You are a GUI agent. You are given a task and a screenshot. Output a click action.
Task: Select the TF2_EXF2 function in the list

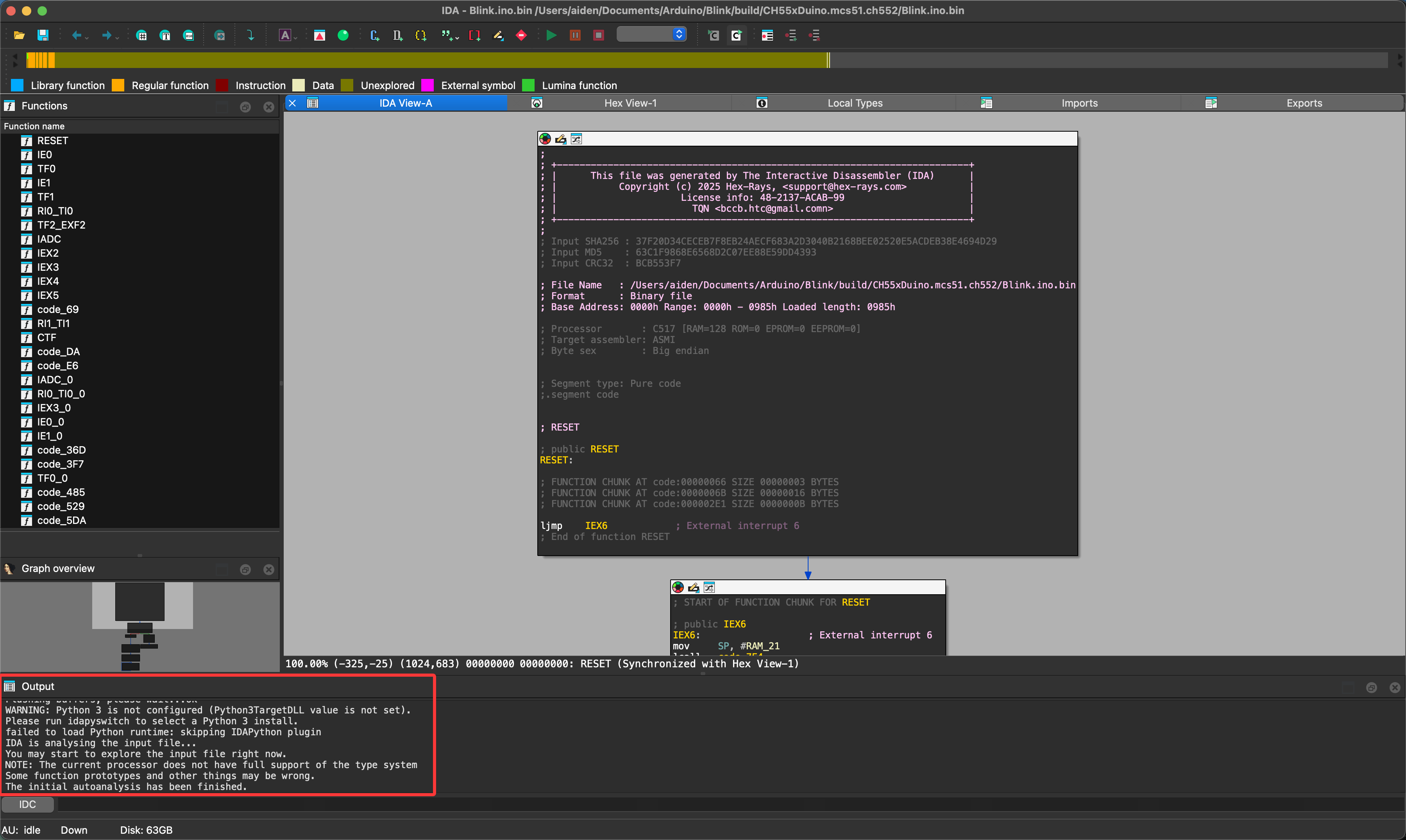tap(61, 225)
